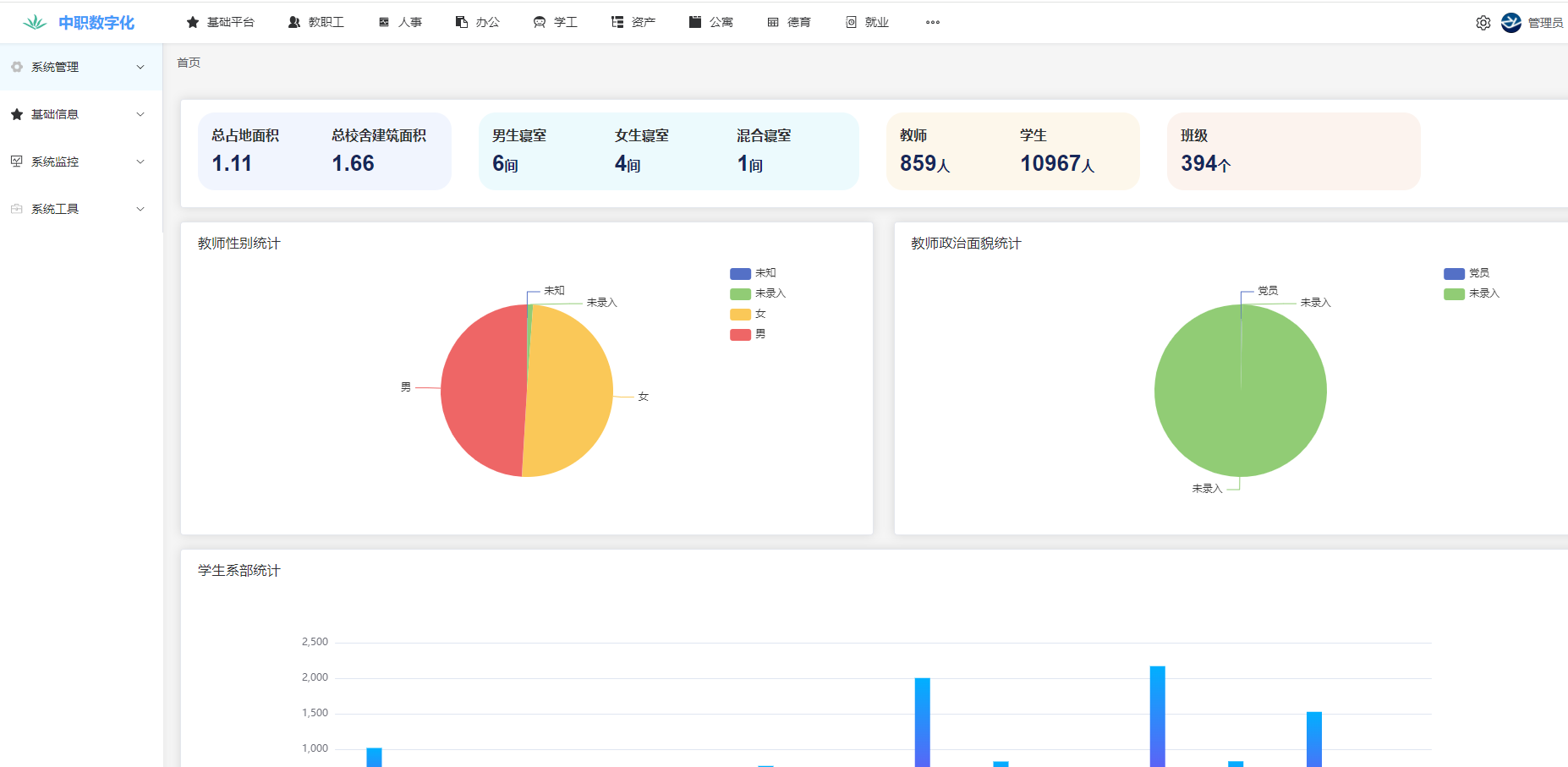Open the 就业 top menu
This screenshot has width=1568, height=767.
pyautogui.click(x=868, y=23)
